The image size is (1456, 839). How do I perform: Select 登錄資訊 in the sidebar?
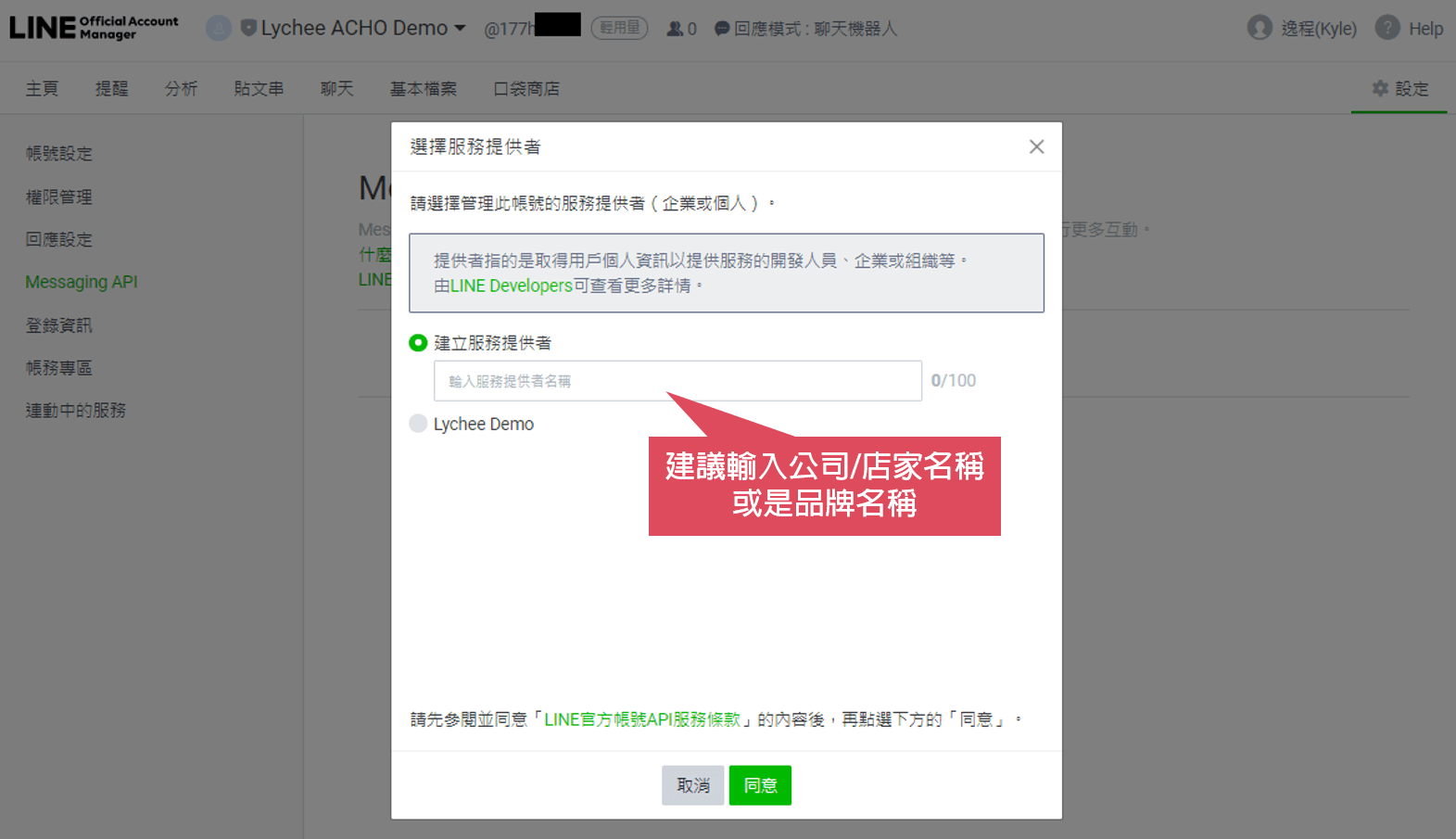coord(59,325)
